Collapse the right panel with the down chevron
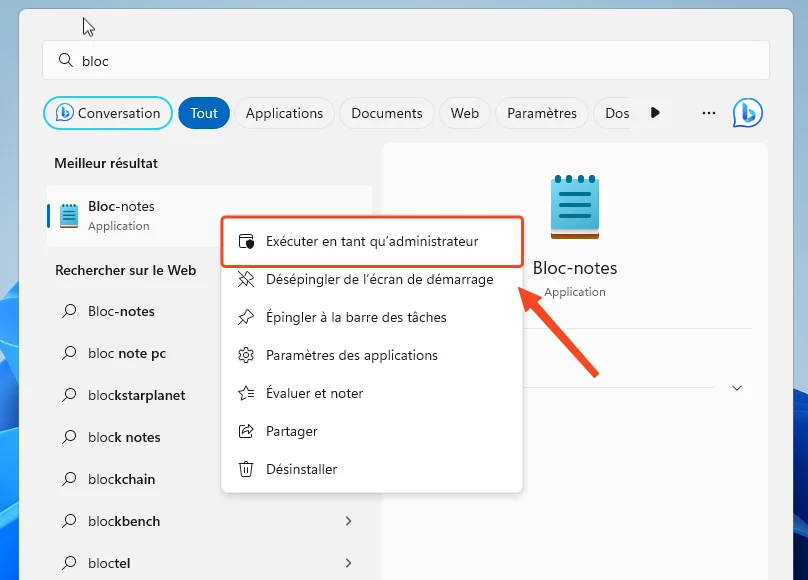This screenshot has width=808, height=580. click(x=737, y=388)
